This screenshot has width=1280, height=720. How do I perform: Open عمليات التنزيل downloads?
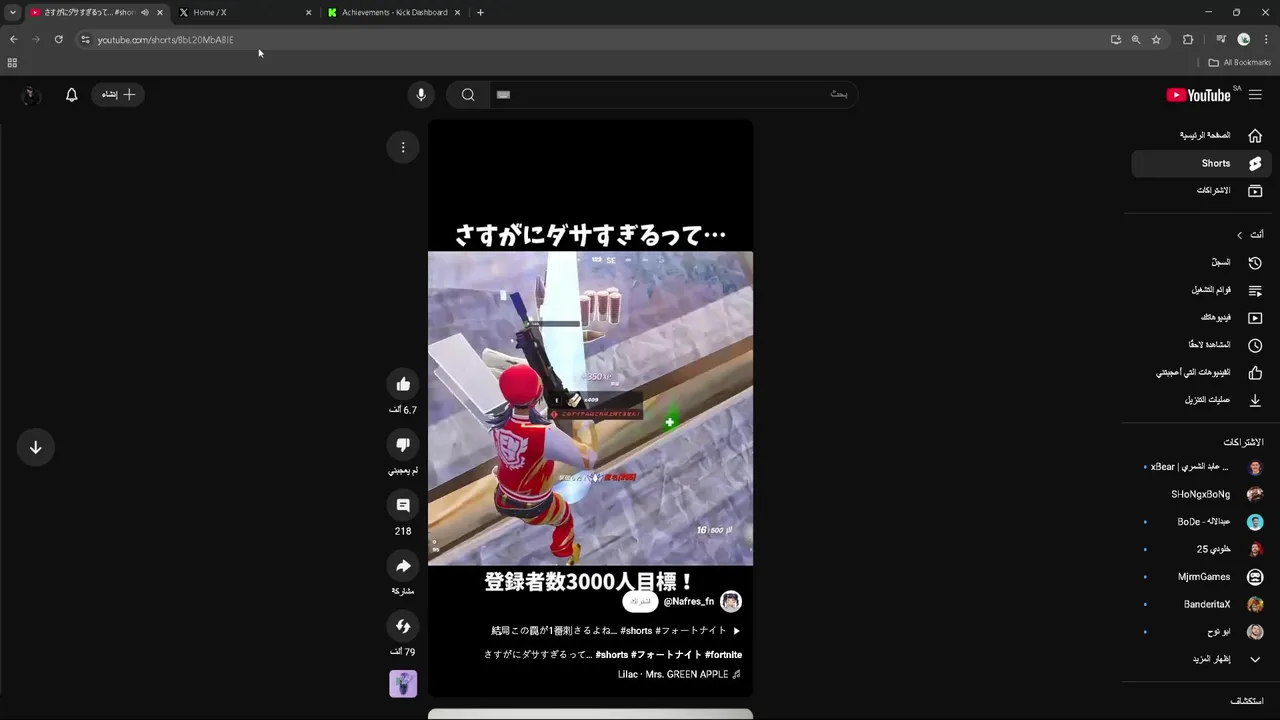coord(1201,400)
